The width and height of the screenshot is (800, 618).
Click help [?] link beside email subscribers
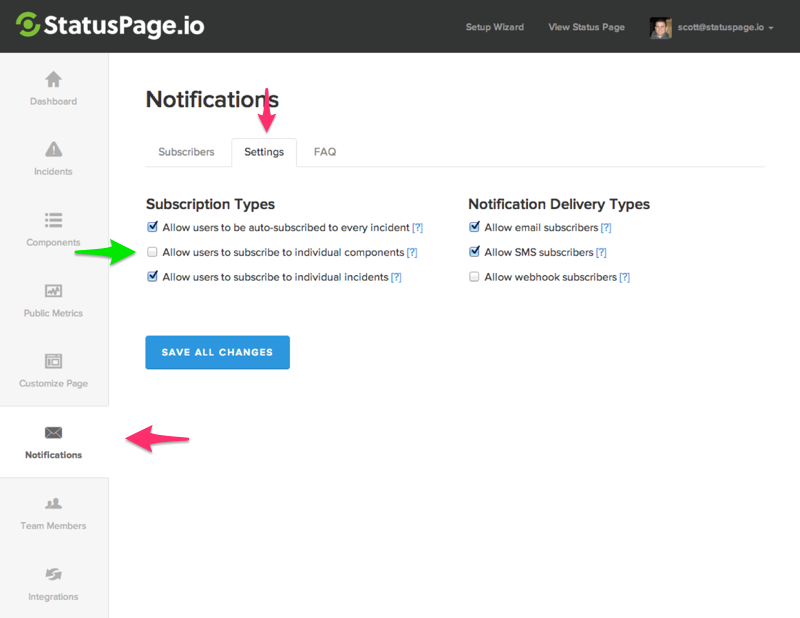tap(606, 228)
